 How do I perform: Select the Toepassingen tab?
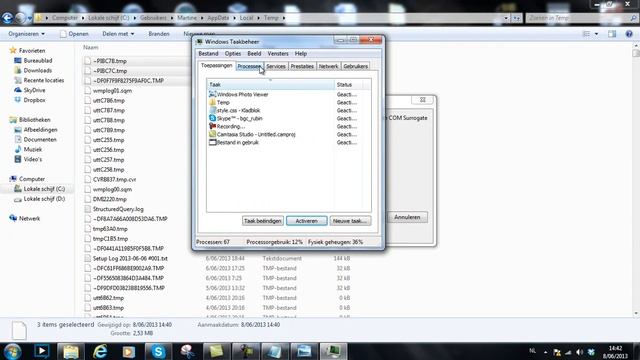click(x=217, y=65)
